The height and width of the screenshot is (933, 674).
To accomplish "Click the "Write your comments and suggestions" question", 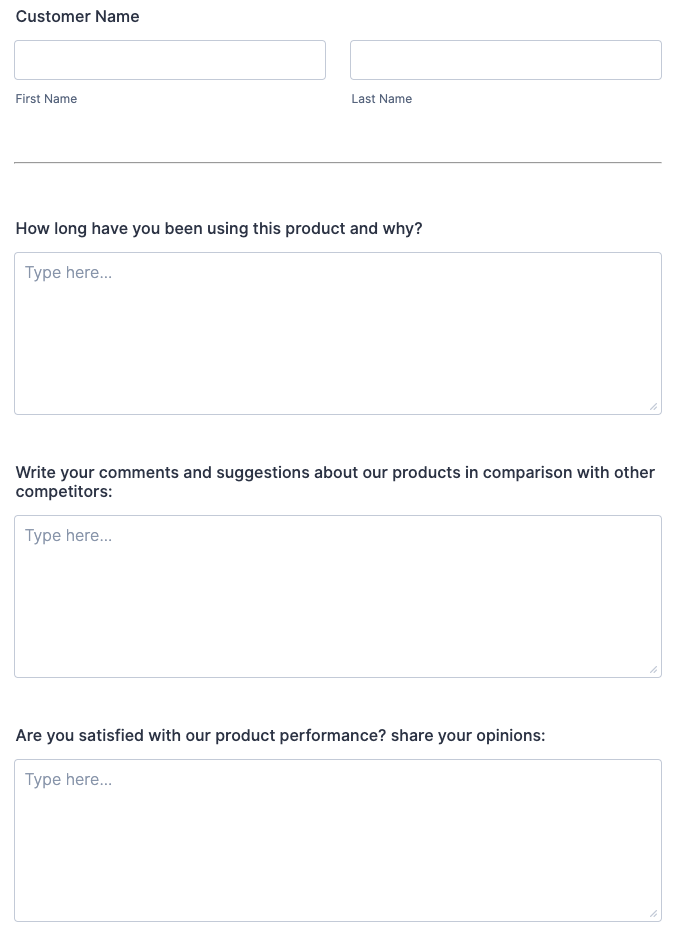I will coord(335,472).
